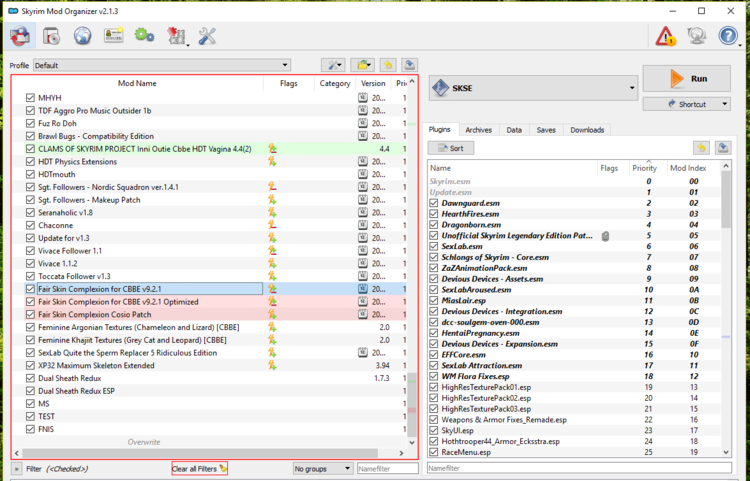
Task: Click flag icon on HDT Physics Extensions row
Action: pyautogui.click(x=272, y=162)
